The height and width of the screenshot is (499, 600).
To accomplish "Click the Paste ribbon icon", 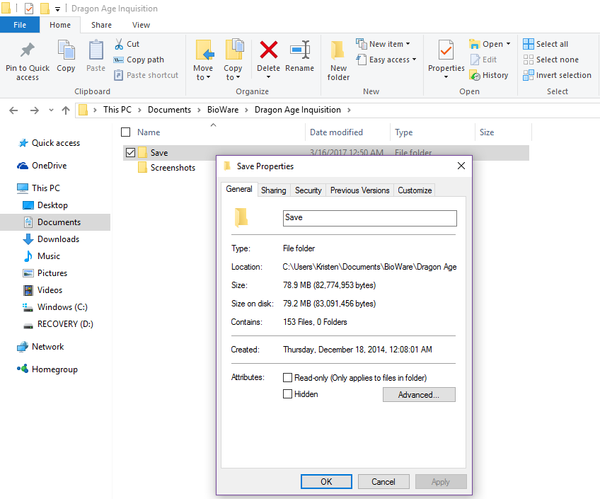I will pos(96,56).
